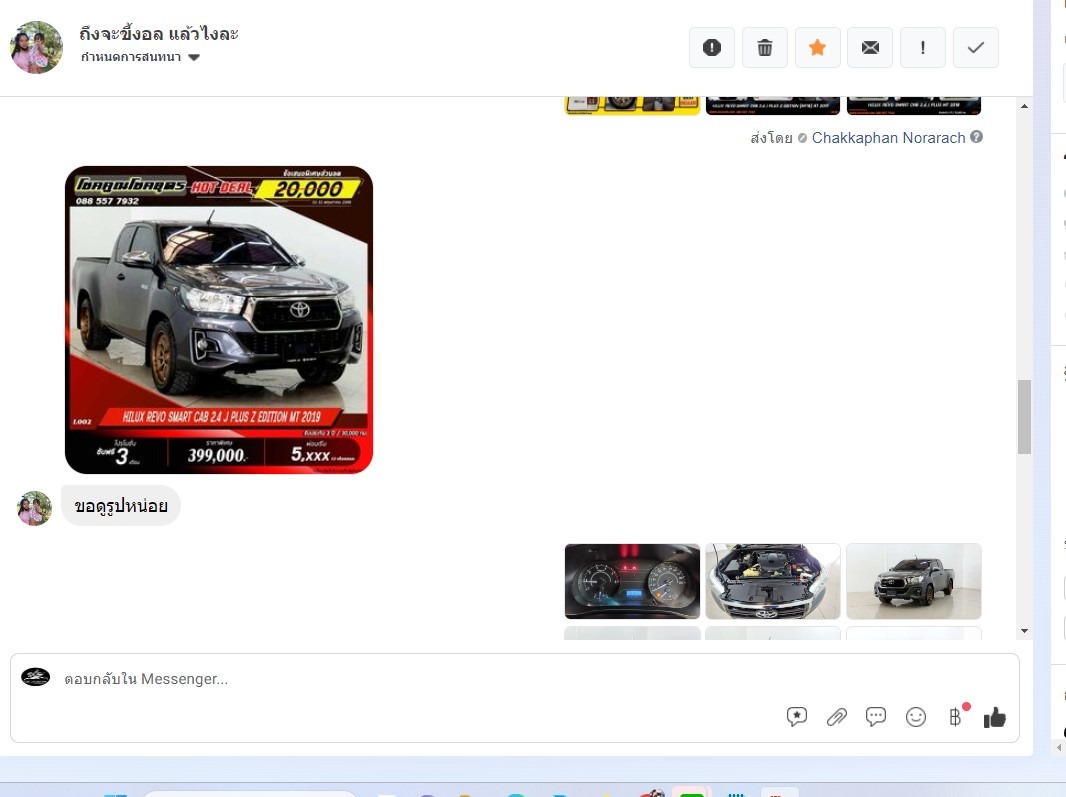Click the baht payment request icon
This screenshot has width=1066, height=797.
coord(955,717)
